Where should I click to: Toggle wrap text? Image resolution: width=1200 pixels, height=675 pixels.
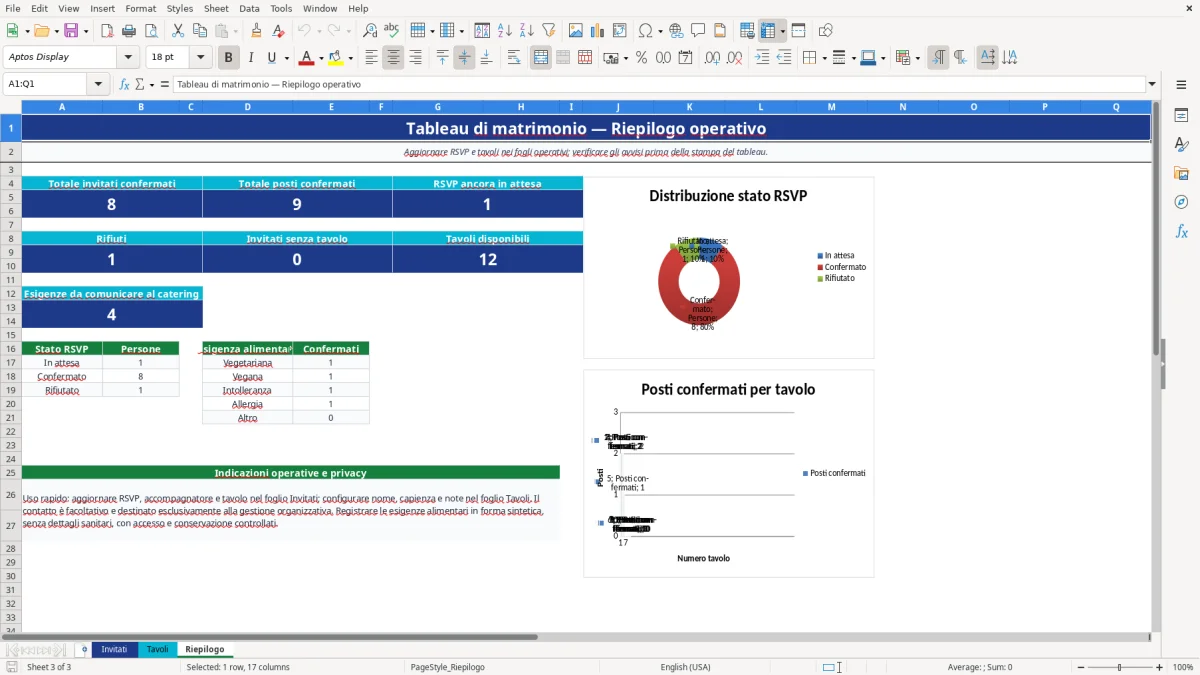coord(514,58)
